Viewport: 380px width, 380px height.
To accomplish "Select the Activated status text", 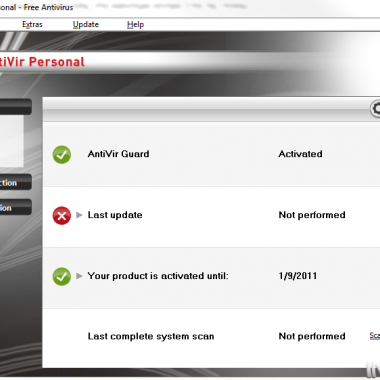I will (x=300, y=154).
